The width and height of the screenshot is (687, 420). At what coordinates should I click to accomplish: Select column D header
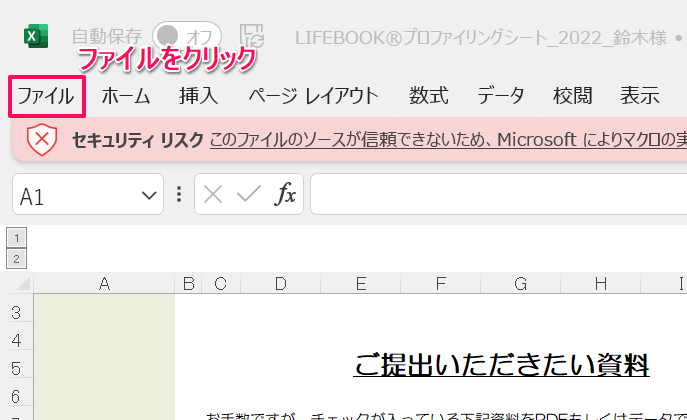tap(280, 284)
